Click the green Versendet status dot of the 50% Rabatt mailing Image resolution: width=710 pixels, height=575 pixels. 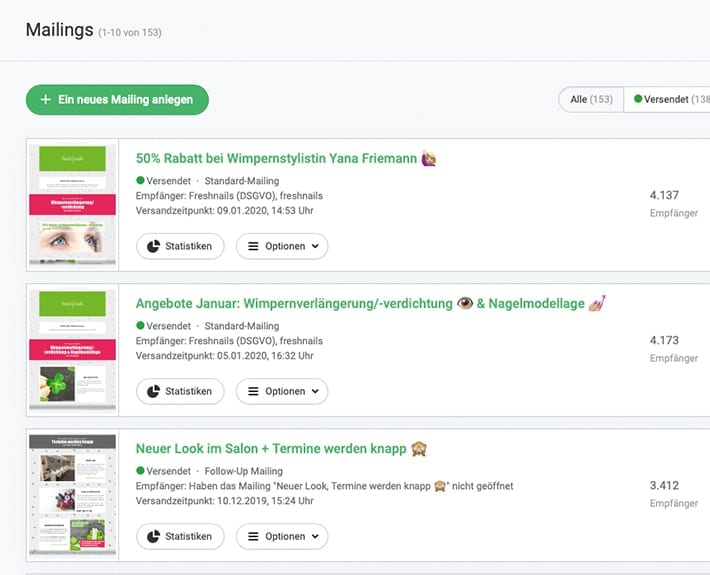pos(140,180)
